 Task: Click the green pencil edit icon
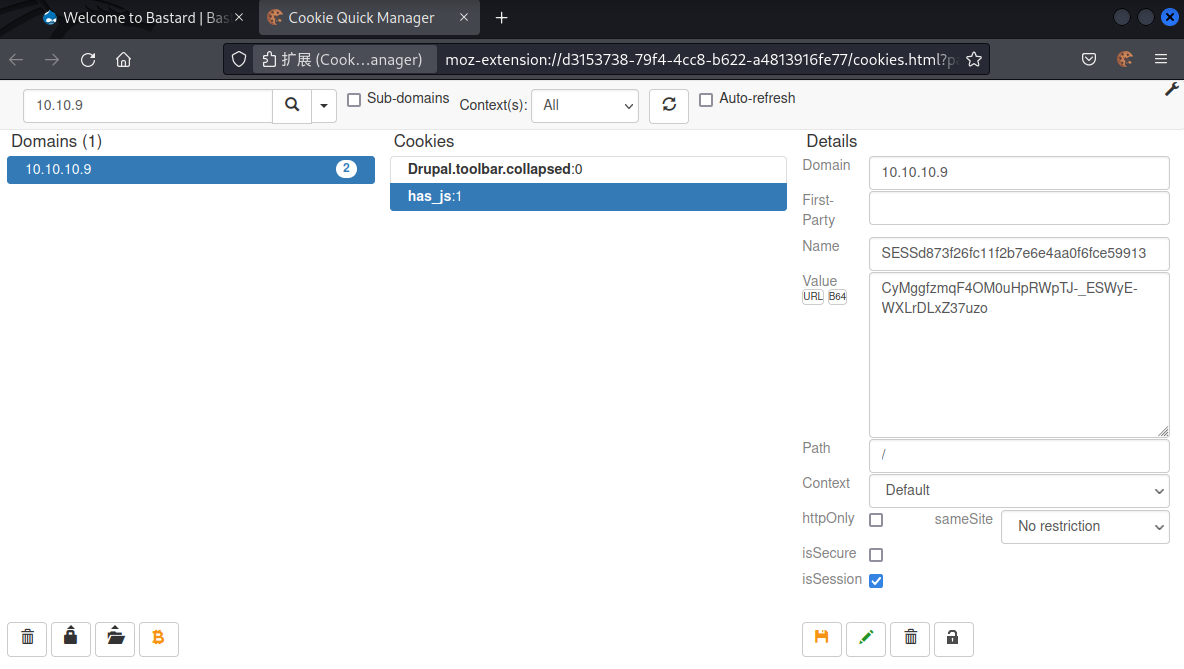pos(866,638)
